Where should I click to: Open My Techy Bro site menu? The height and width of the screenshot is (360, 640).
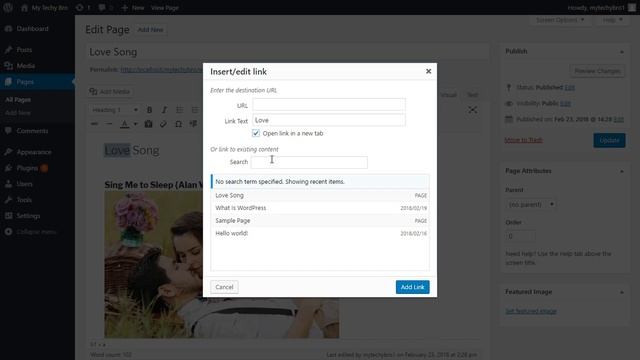click(45, 7)
